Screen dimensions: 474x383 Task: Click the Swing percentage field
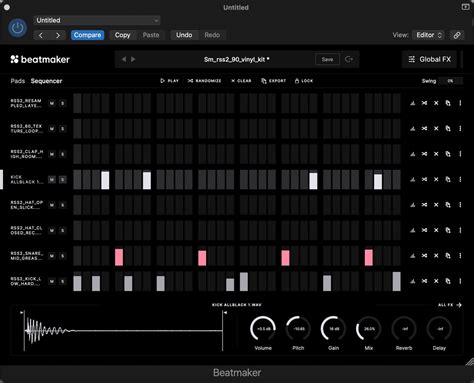pos(450,81)
